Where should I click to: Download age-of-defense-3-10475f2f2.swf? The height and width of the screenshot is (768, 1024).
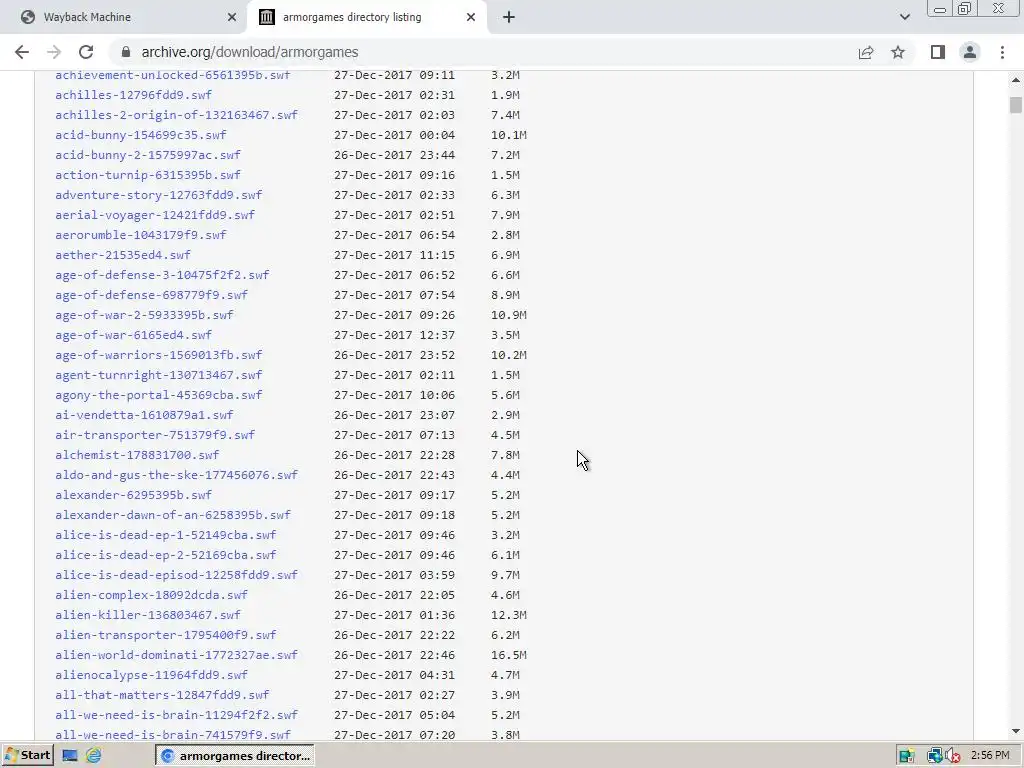[162, 275]
